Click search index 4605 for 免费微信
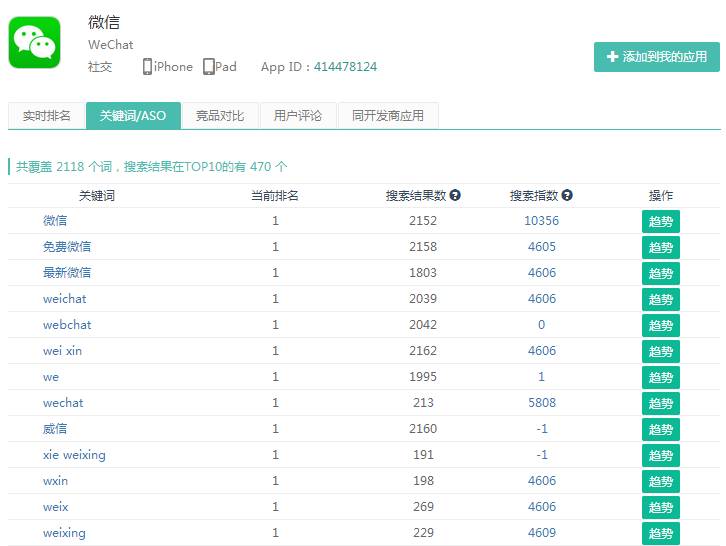This screenshot has height=546, width=726. 542,246
